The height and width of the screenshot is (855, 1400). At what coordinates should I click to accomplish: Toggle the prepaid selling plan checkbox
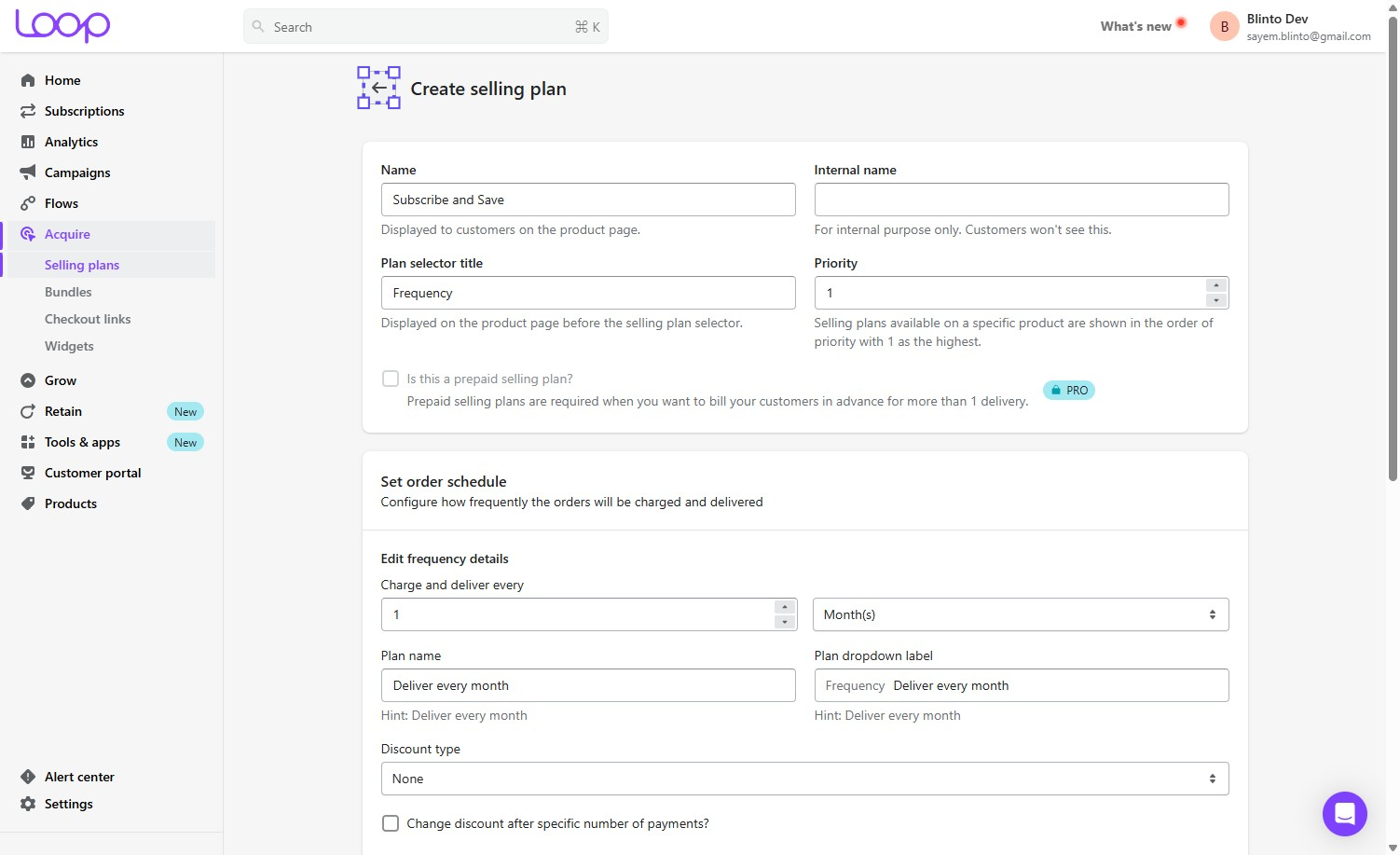391,379
